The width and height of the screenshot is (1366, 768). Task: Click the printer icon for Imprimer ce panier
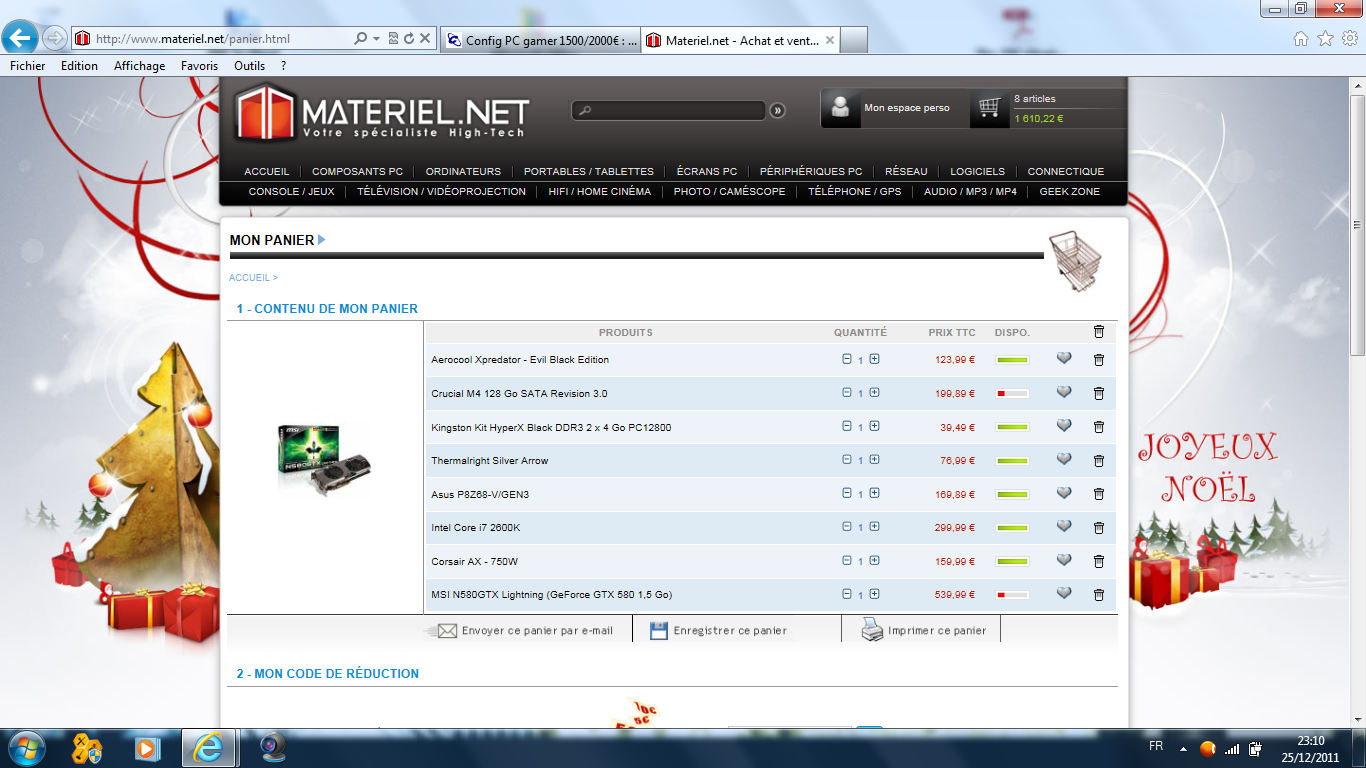click(872, 630)
